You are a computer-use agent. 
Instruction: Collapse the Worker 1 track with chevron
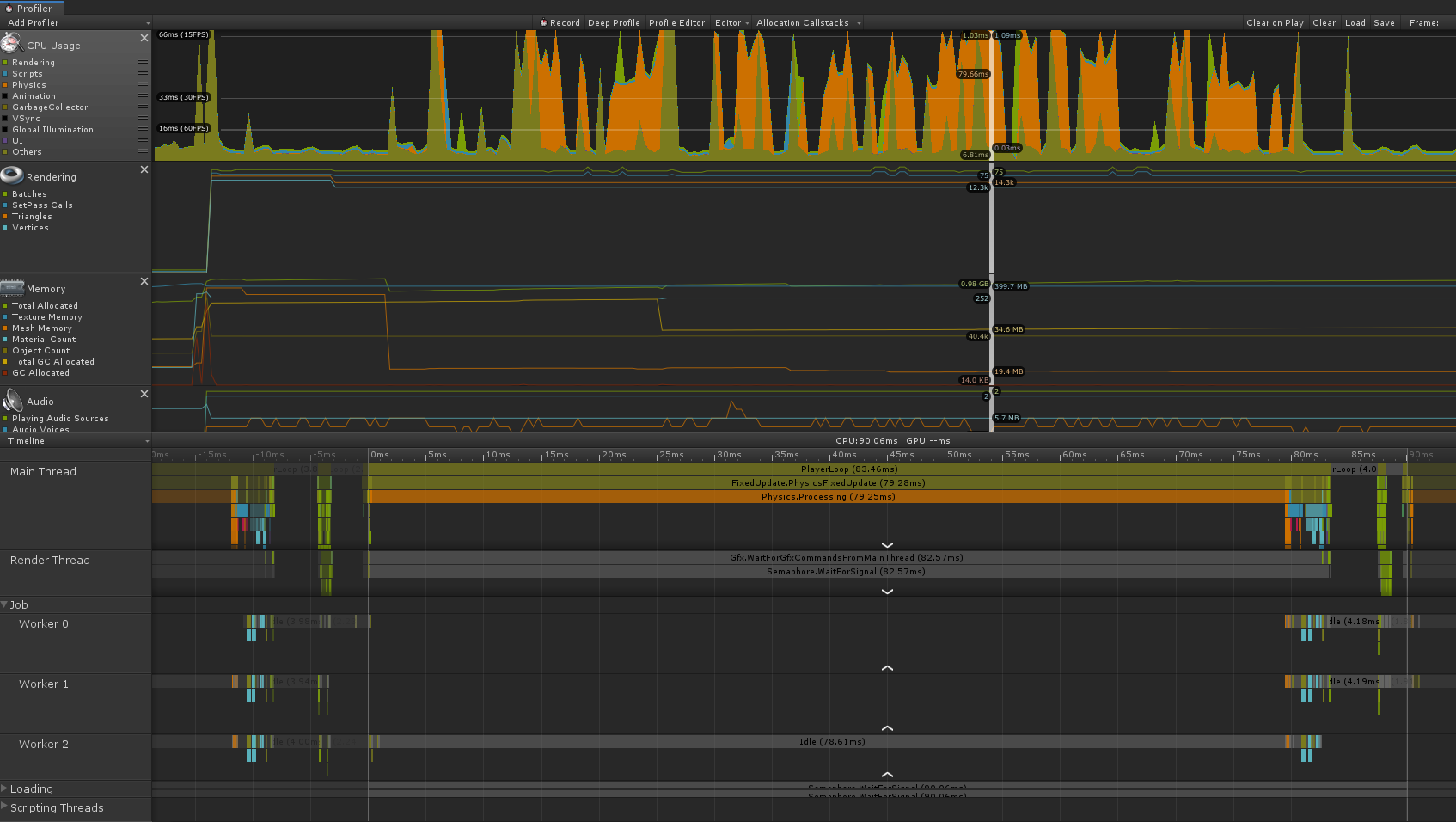pyautogui.click(x=888, y=728)
